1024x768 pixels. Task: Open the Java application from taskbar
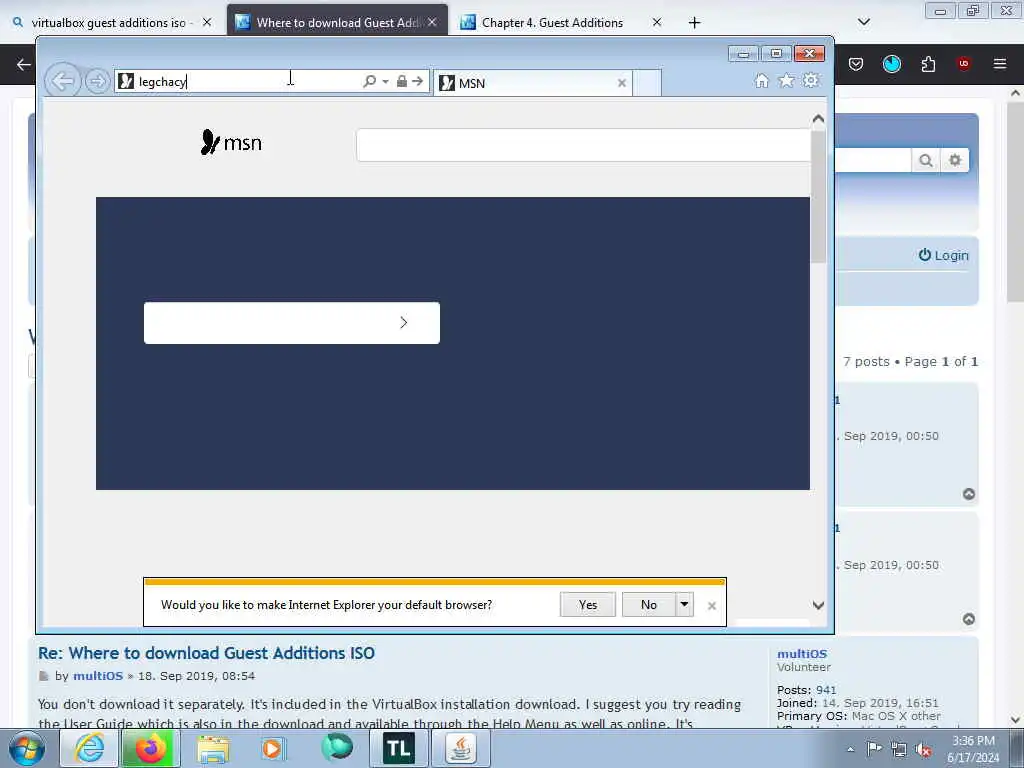tap(461, 748)
